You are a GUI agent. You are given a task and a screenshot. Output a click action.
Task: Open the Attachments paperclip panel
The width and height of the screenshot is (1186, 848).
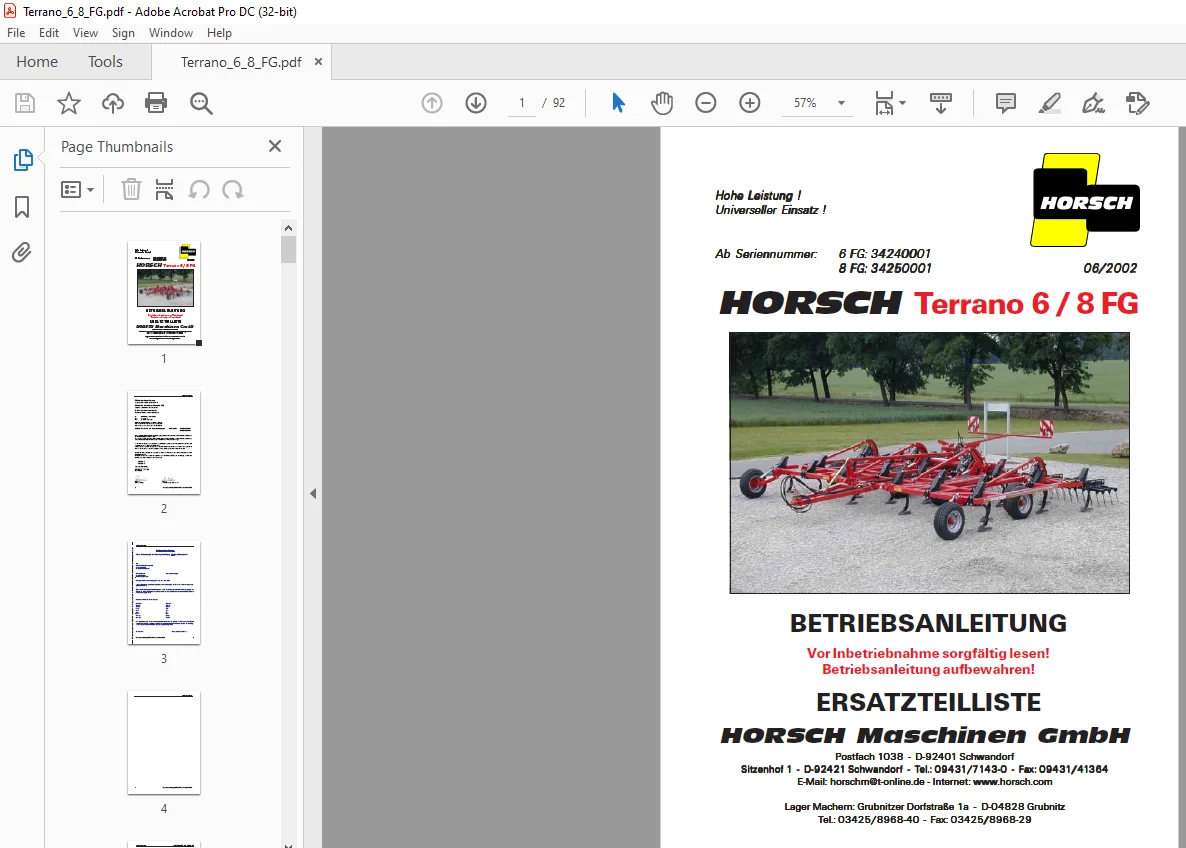pyautogui.click(x=22, y=253)
